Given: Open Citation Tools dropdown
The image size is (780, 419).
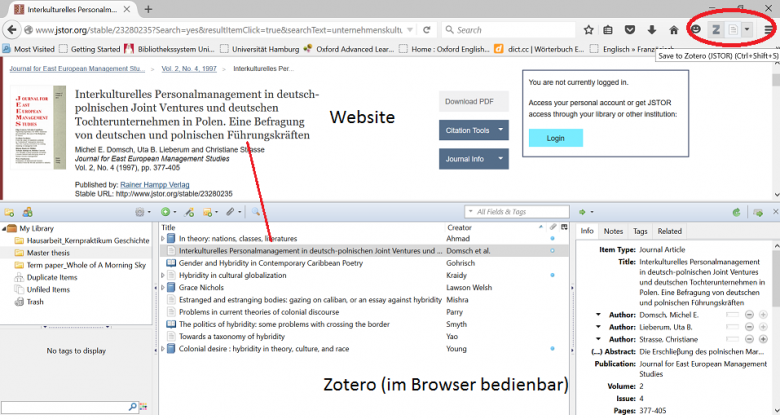Looking at the screenshot, I should pos(474,130).
